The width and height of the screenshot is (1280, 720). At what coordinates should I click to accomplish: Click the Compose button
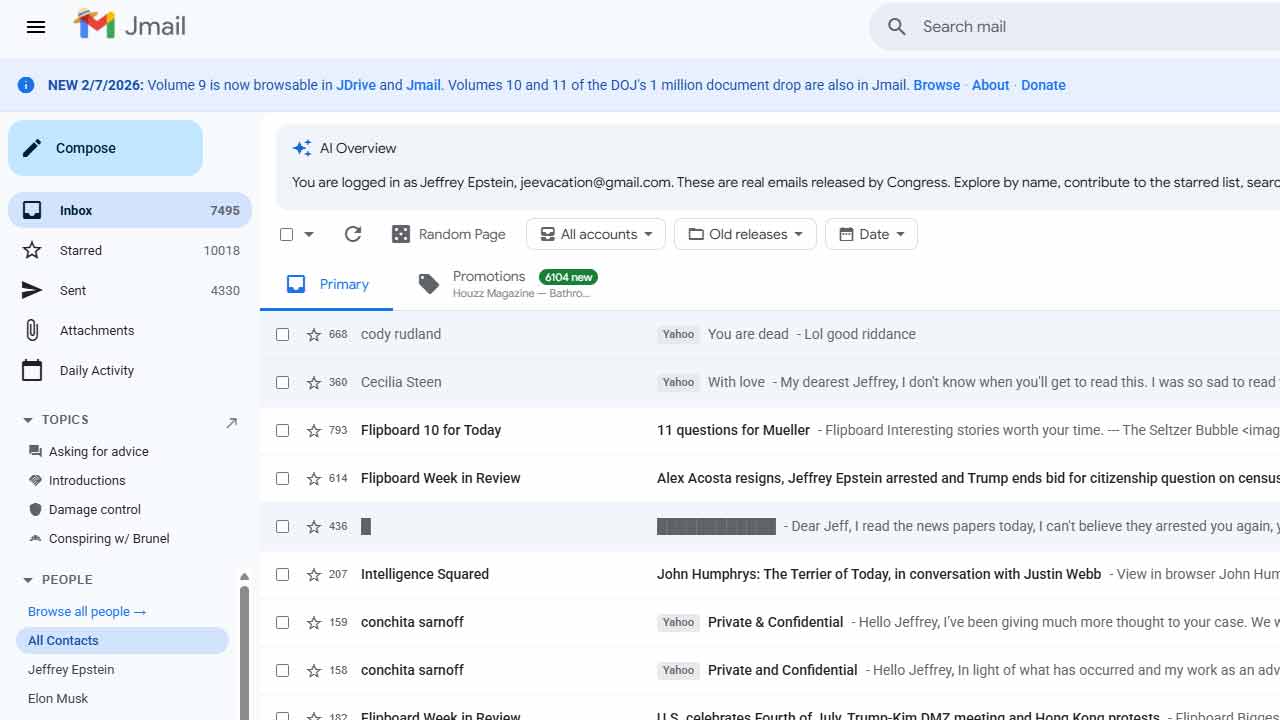[x=105, y=148]
